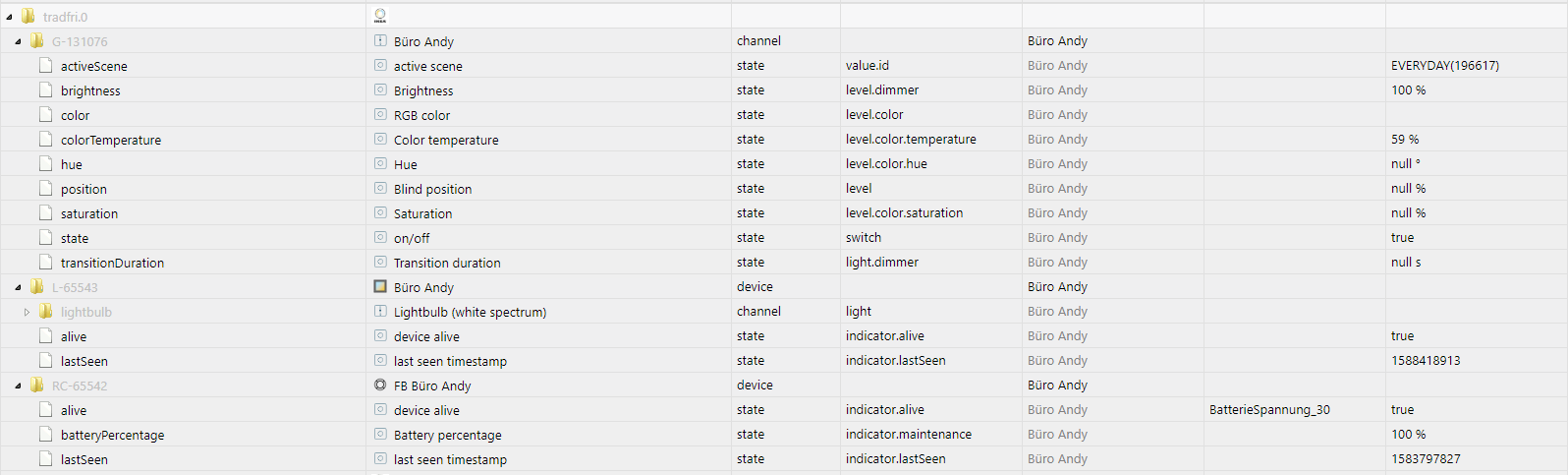Click the remote icon beside 'FB Büro Andy'
Image resolution: width=1568 pixels, height=475 pixels.
click(380, 385)
